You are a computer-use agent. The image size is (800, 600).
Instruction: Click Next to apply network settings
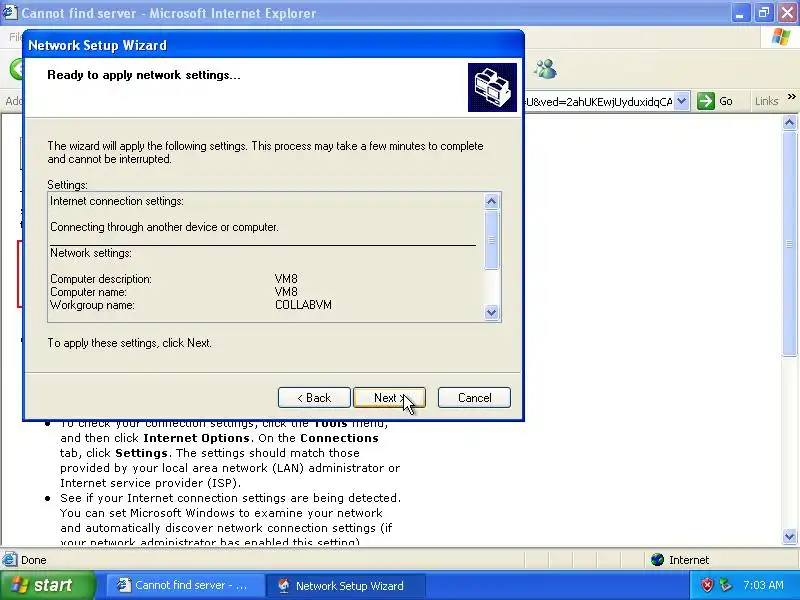tap(389, 397)
